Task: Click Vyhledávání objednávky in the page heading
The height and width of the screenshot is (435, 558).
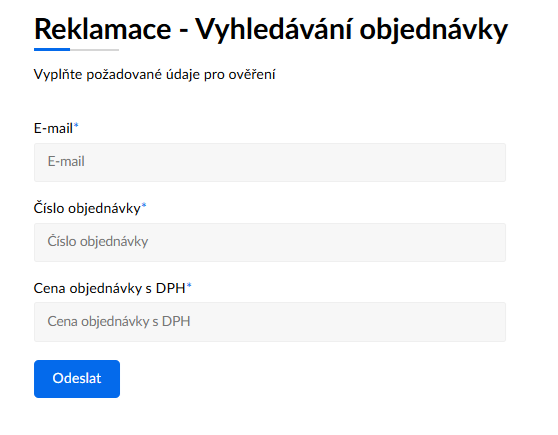Action: coord(352,30)
